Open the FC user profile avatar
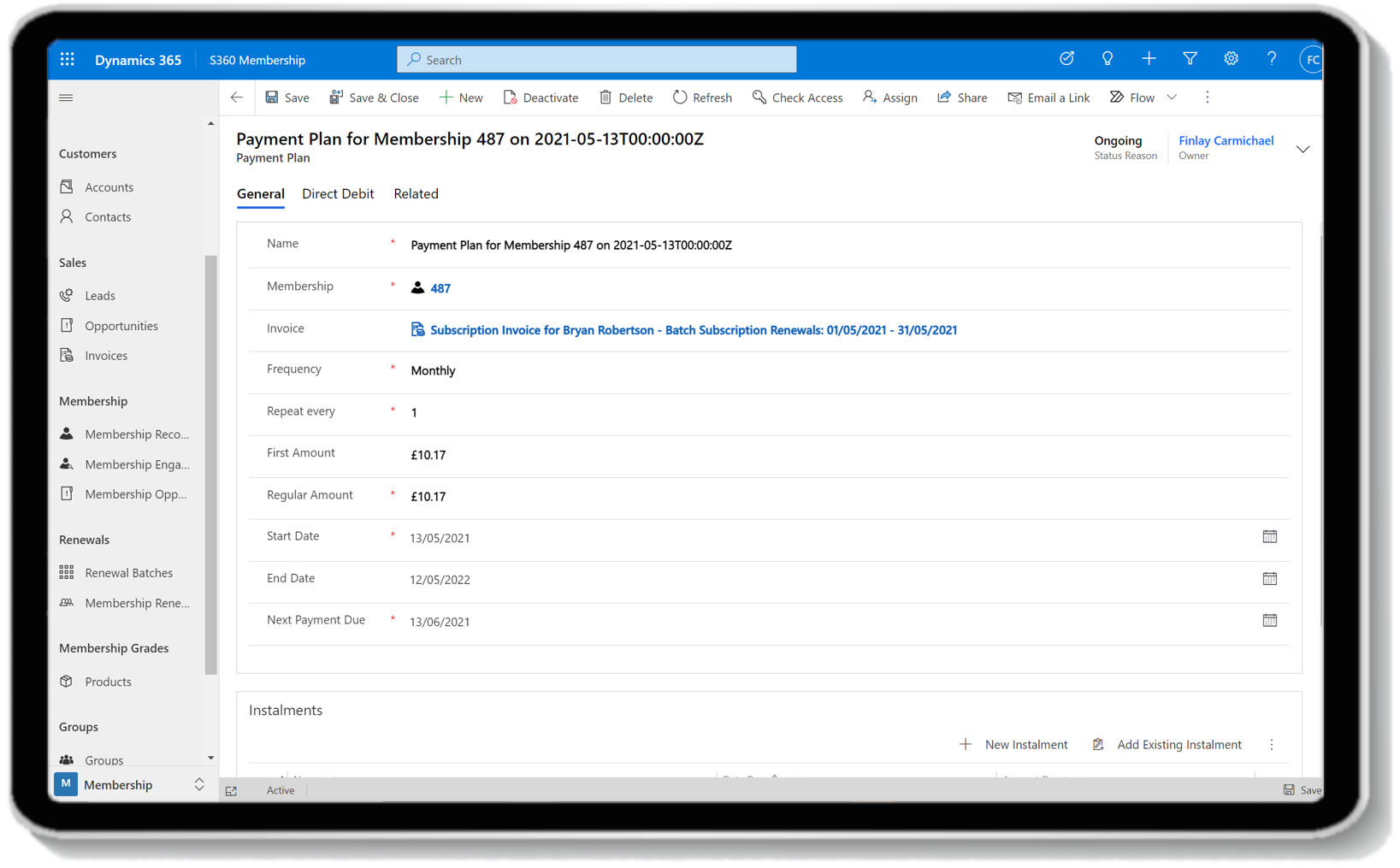1400x868 pixels. pos(1311,59)
